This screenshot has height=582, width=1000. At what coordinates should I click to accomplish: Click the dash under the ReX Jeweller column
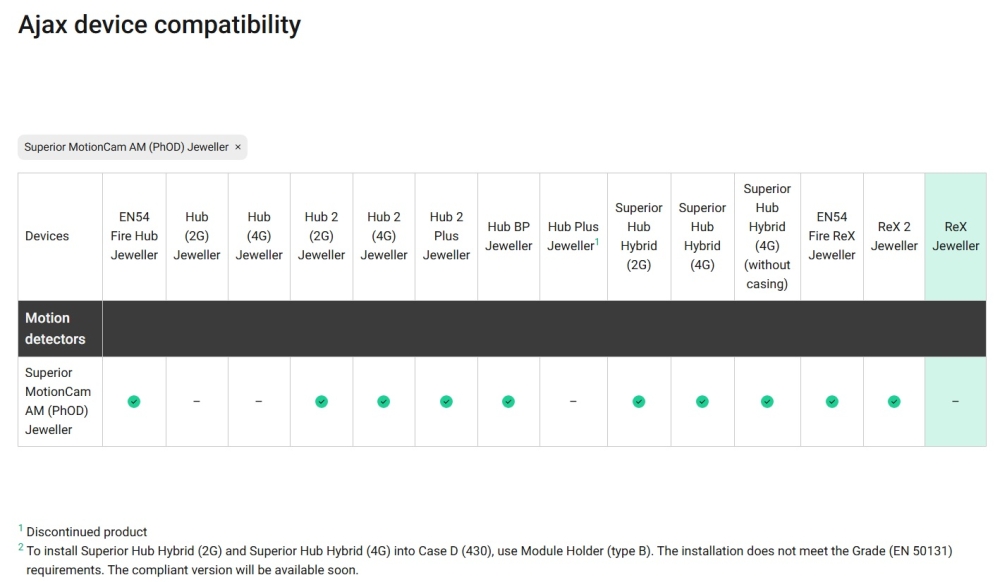click(955, 402)
